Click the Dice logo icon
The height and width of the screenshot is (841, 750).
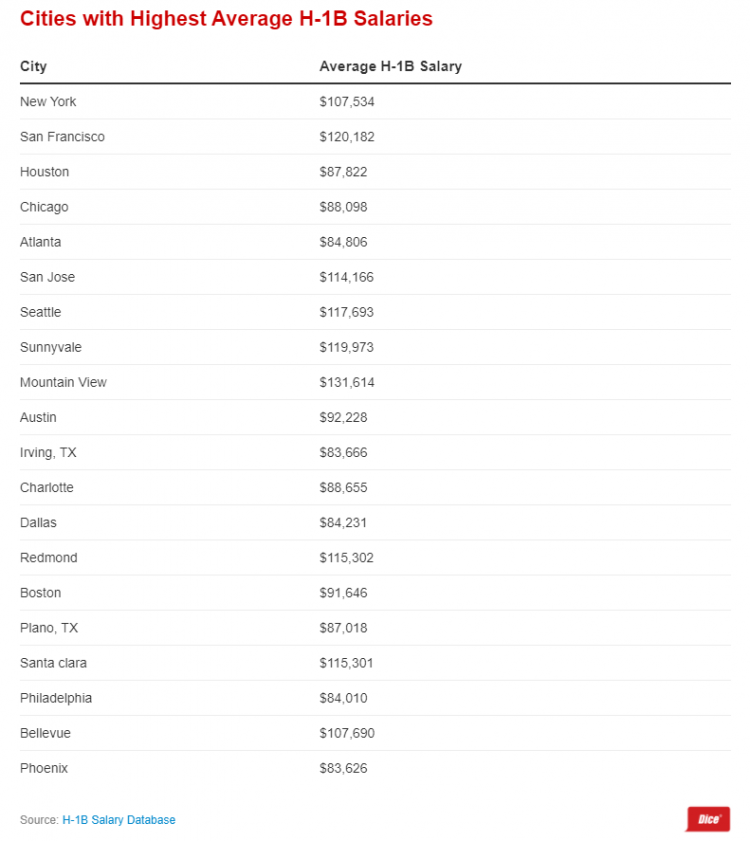[x=707, y=819]
